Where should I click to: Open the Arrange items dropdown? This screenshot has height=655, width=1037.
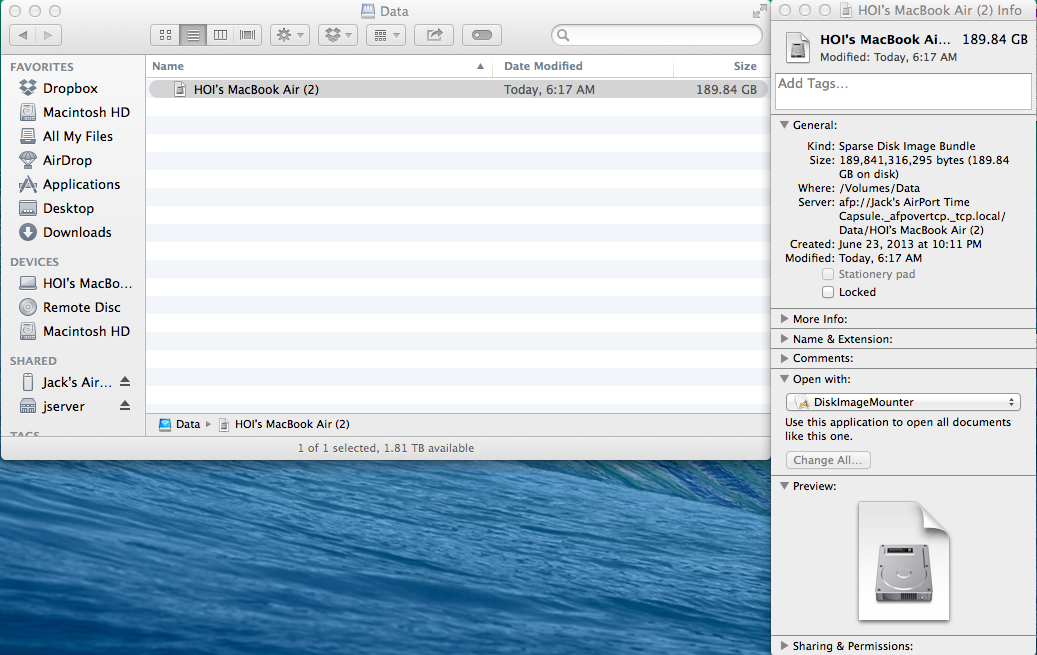click(x=386, y=35)
